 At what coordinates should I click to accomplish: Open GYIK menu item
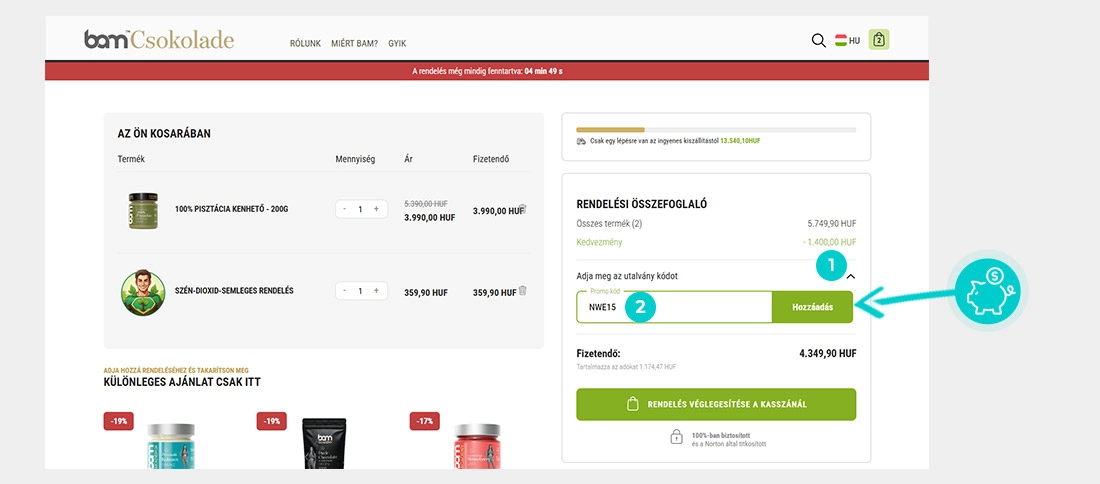pyautogui.click(x=397, y=43)
